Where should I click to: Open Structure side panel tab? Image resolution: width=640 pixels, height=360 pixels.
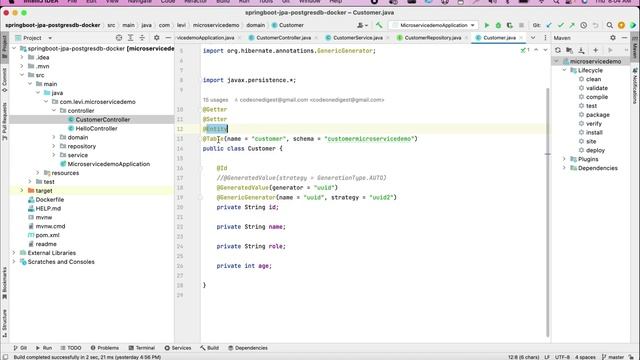coord(4,323)
